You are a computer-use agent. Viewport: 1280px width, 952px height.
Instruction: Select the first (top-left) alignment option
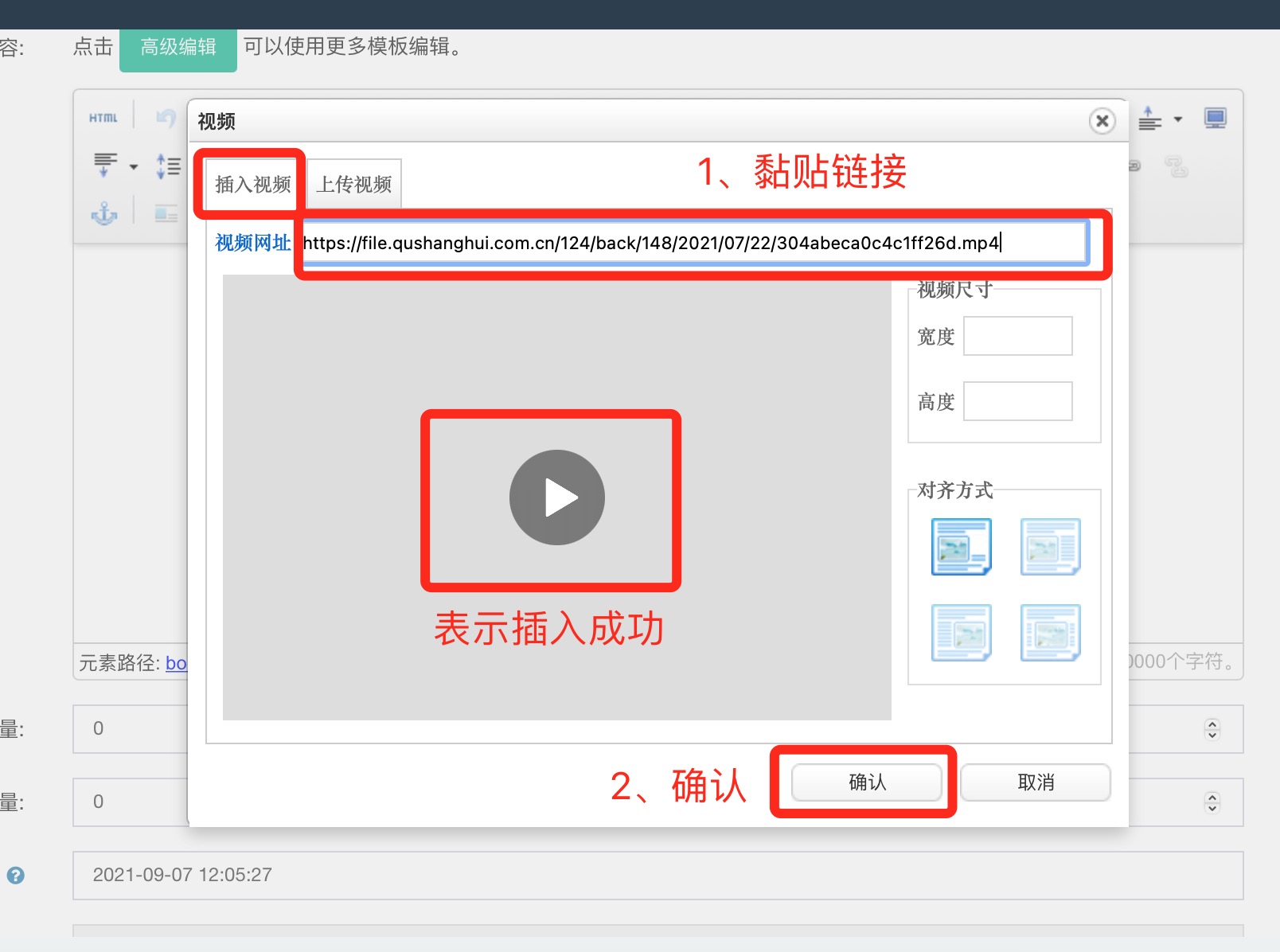point(961,547)
